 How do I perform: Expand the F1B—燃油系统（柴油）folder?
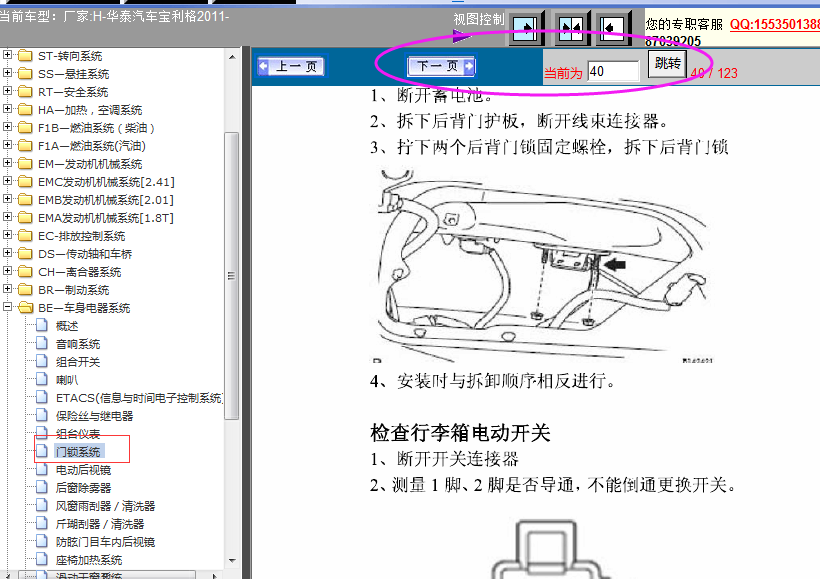point(7,127)
